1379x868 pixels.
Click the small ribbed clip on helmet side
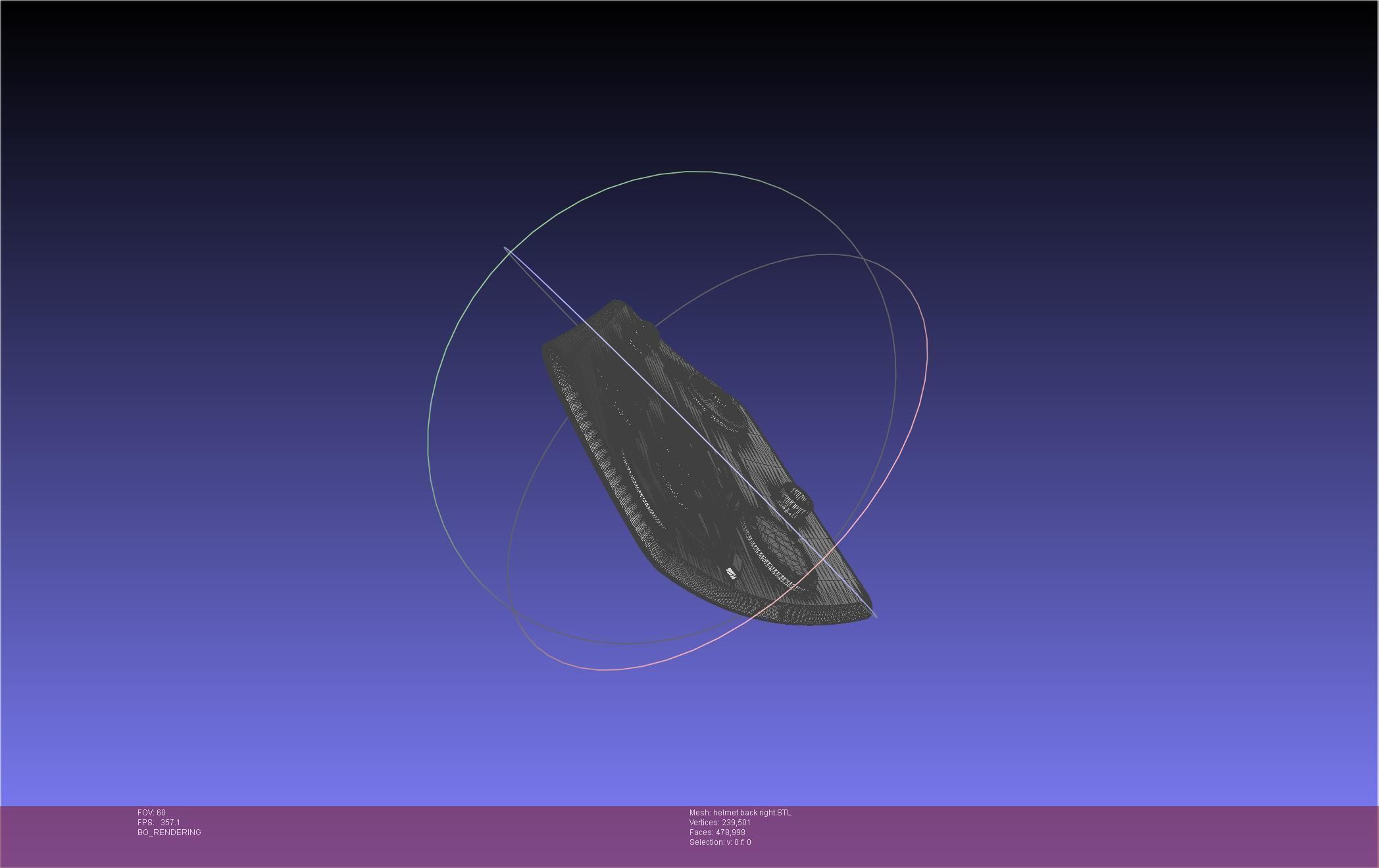click(x=795, y=501)
